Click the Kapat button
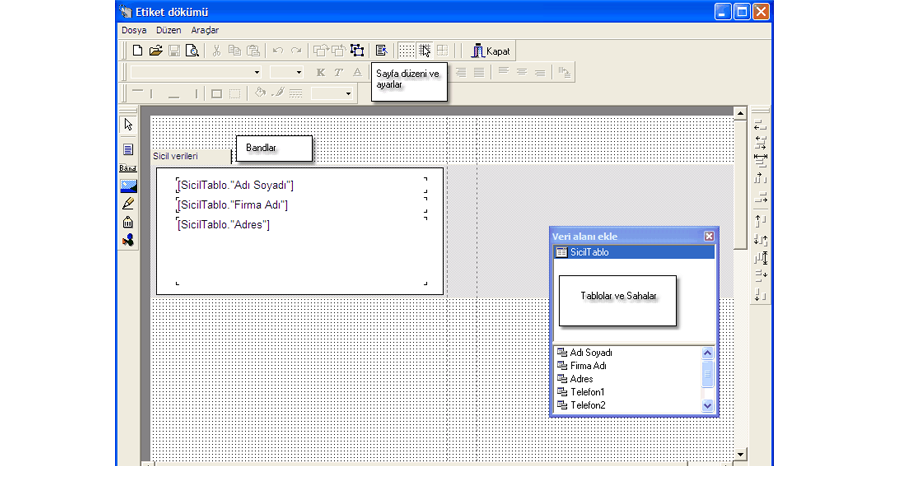Image resolution: width=907 pixels, height=493 pixels. pyautogui.click(x=491, y=50)
